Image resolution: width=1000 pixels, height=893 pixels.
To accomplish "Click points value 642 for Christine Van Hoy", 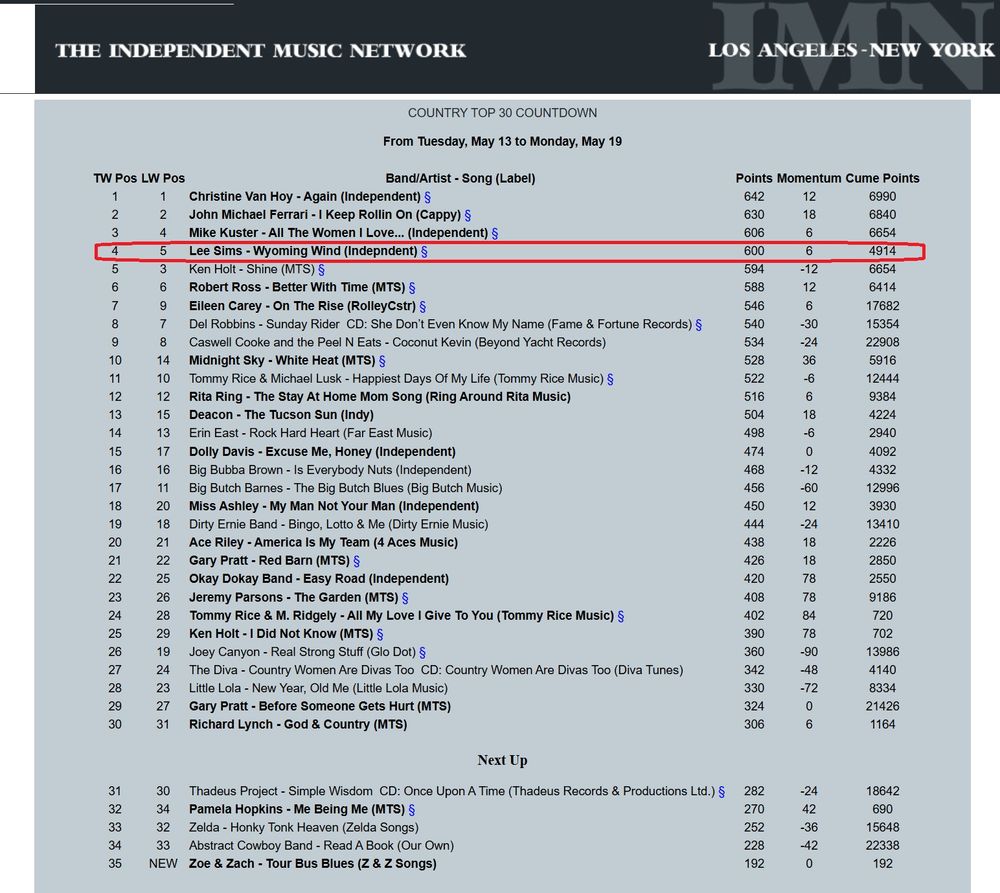I will 754,197.
